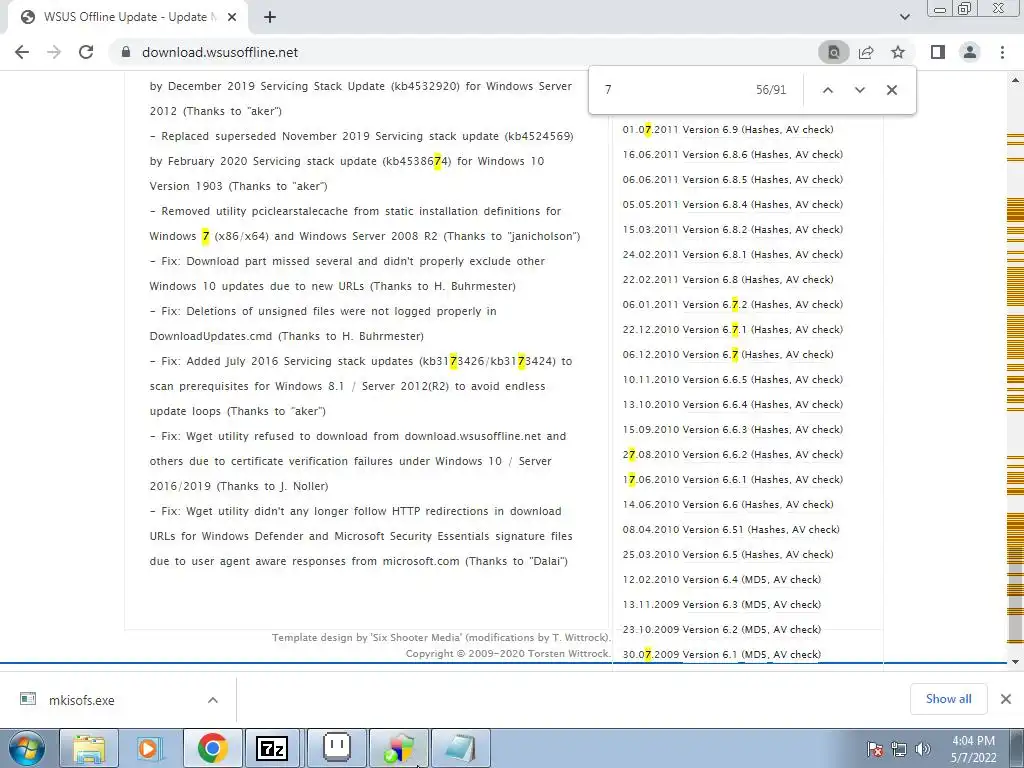Open the downloaded mkisofs.exe file

pyautogui.click(x=82, y=700)
